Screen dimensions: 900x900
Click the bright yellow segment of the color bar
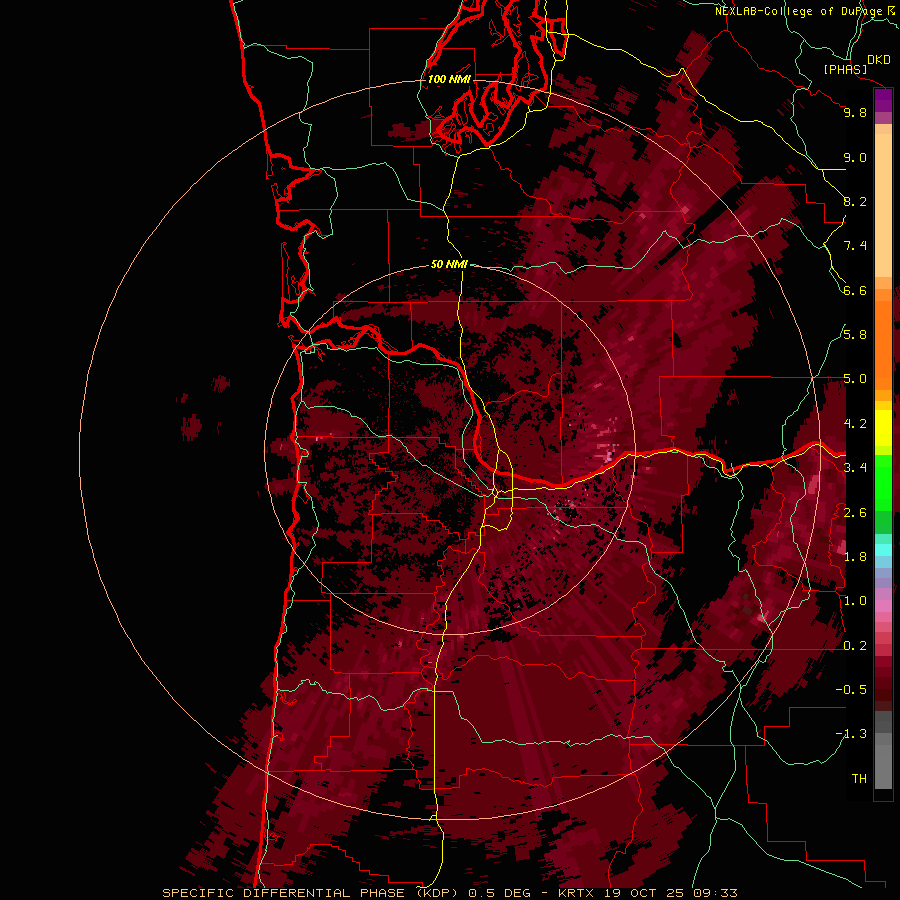coord(883,428)
